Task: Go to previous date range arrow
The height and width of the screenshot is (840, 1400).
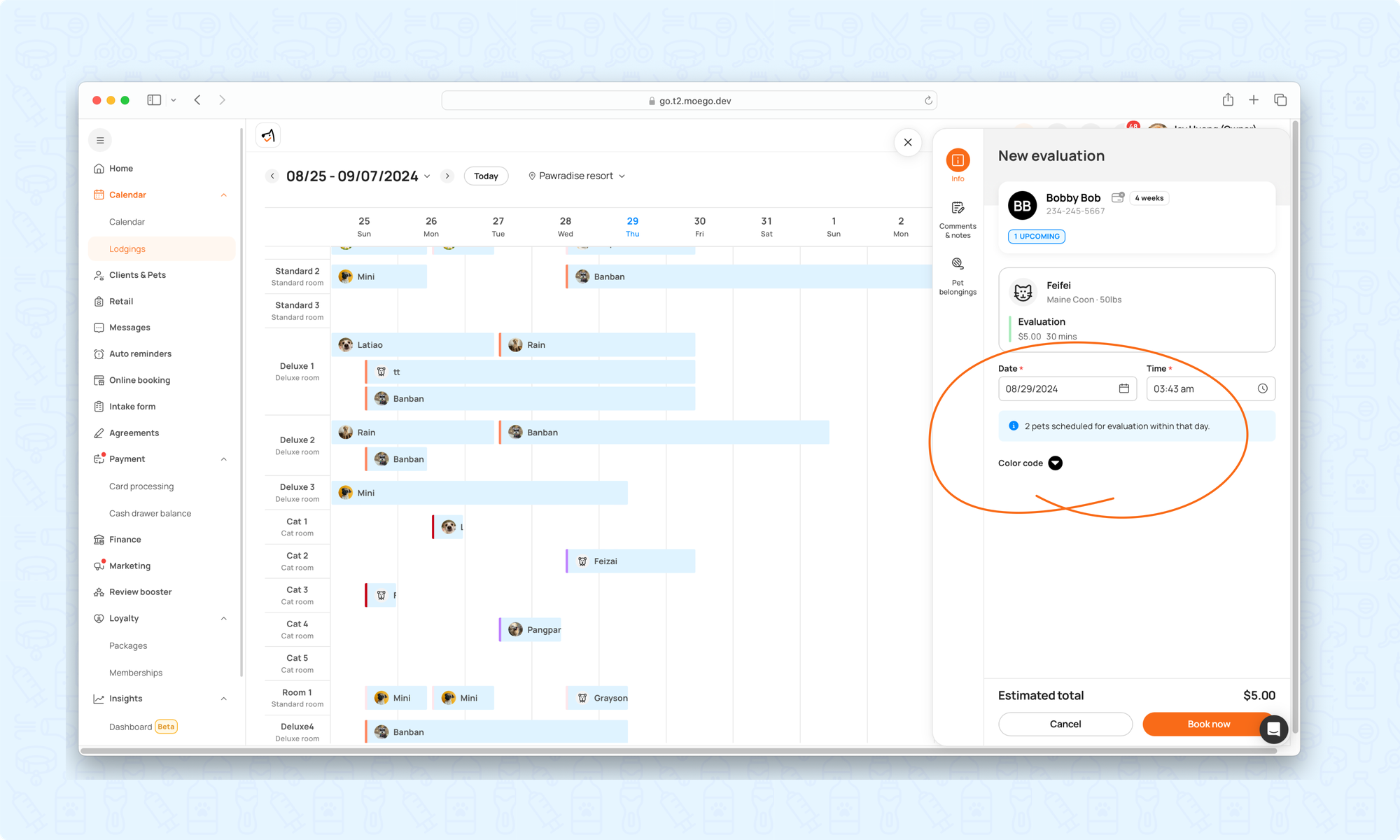Action: click(272, 176)
